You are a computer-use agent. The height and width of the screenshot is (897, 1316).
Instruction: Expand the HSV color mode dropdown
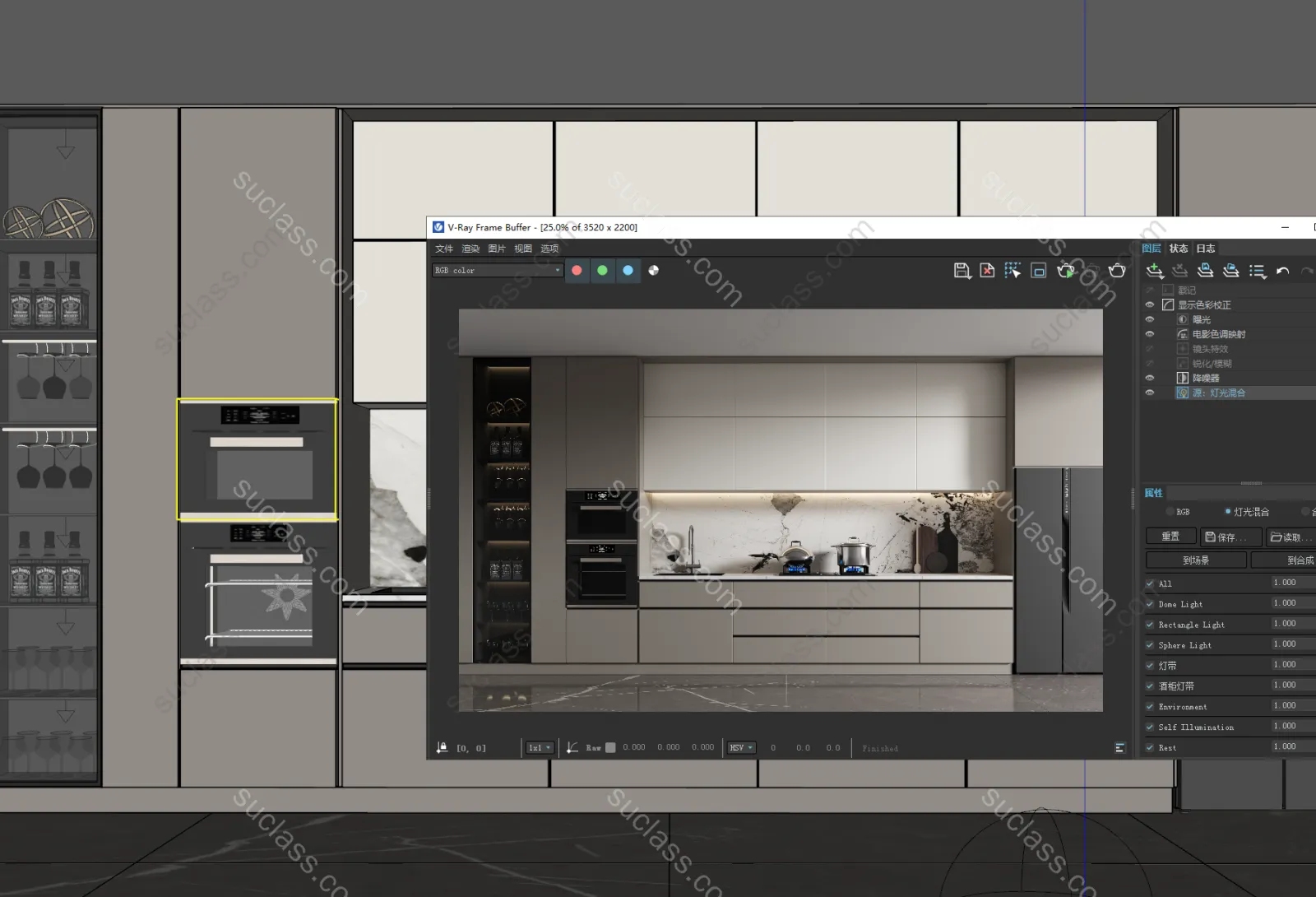coord(741,747)
